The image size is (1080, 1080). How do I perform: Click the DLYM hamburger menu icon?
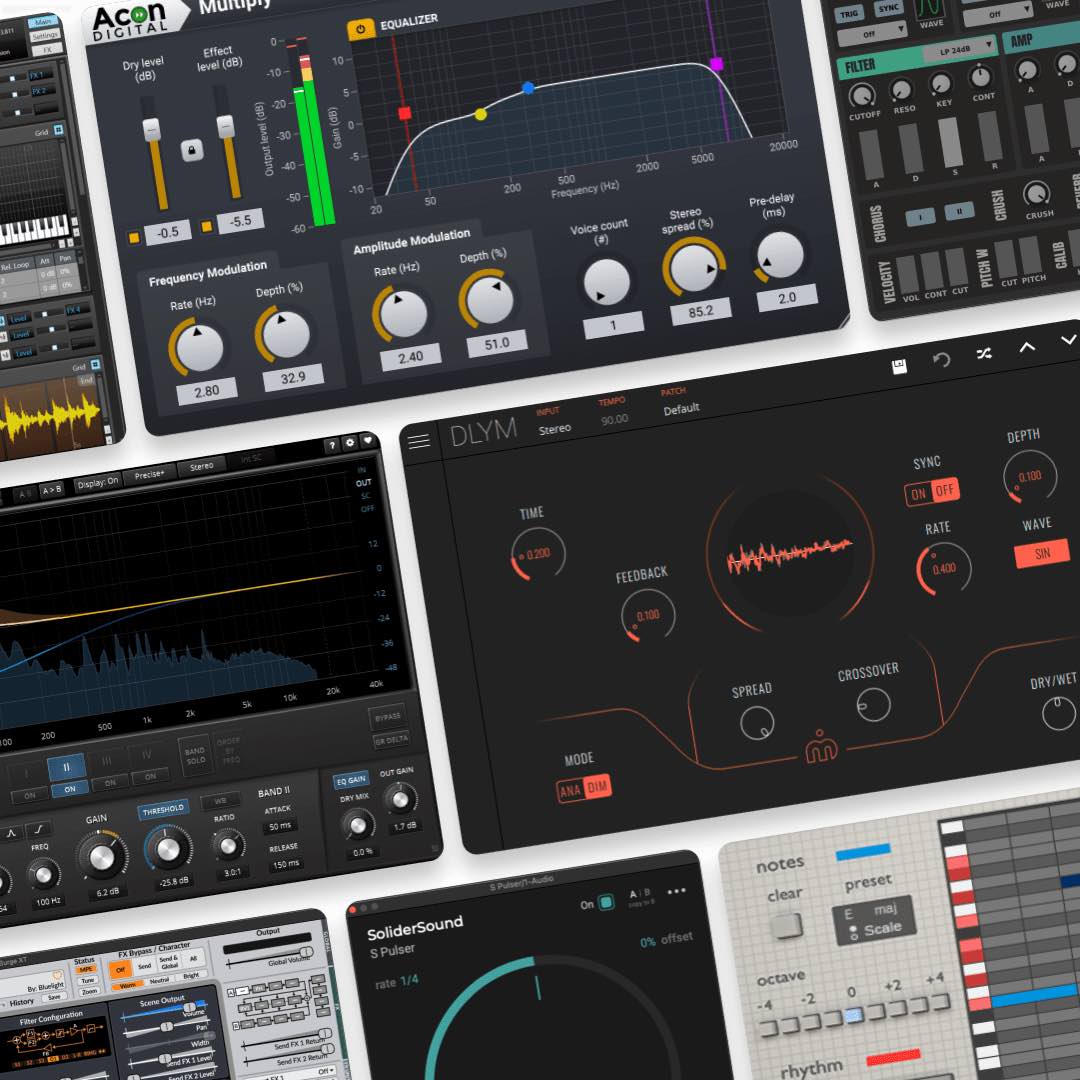tap(419, 441)
